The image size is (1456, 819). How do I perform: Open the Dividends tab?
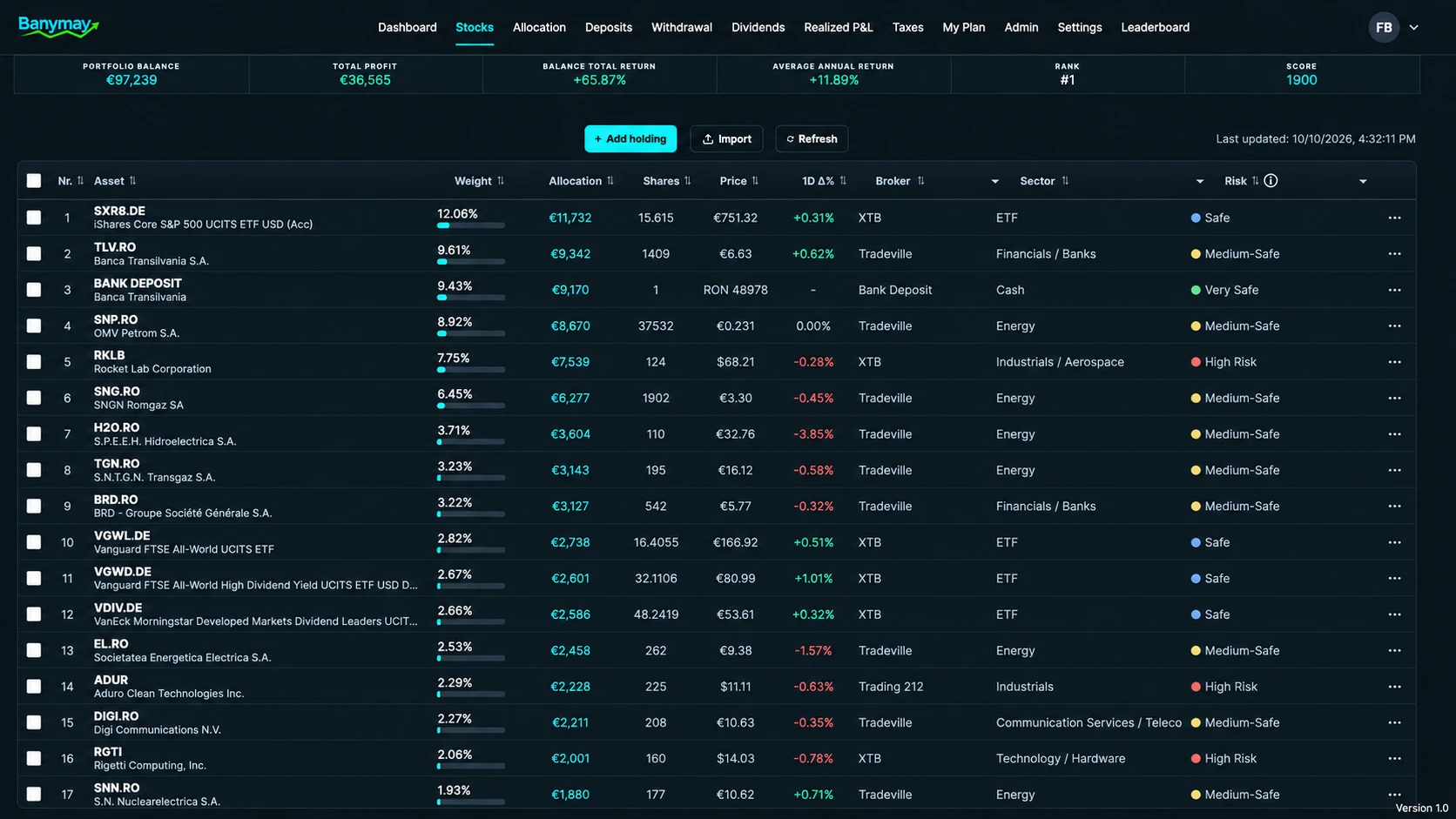758,27
